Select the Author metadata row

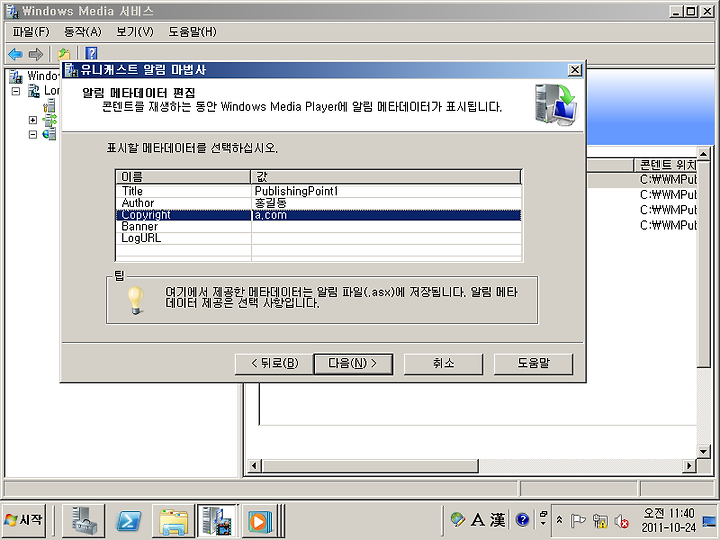(318, 203)
